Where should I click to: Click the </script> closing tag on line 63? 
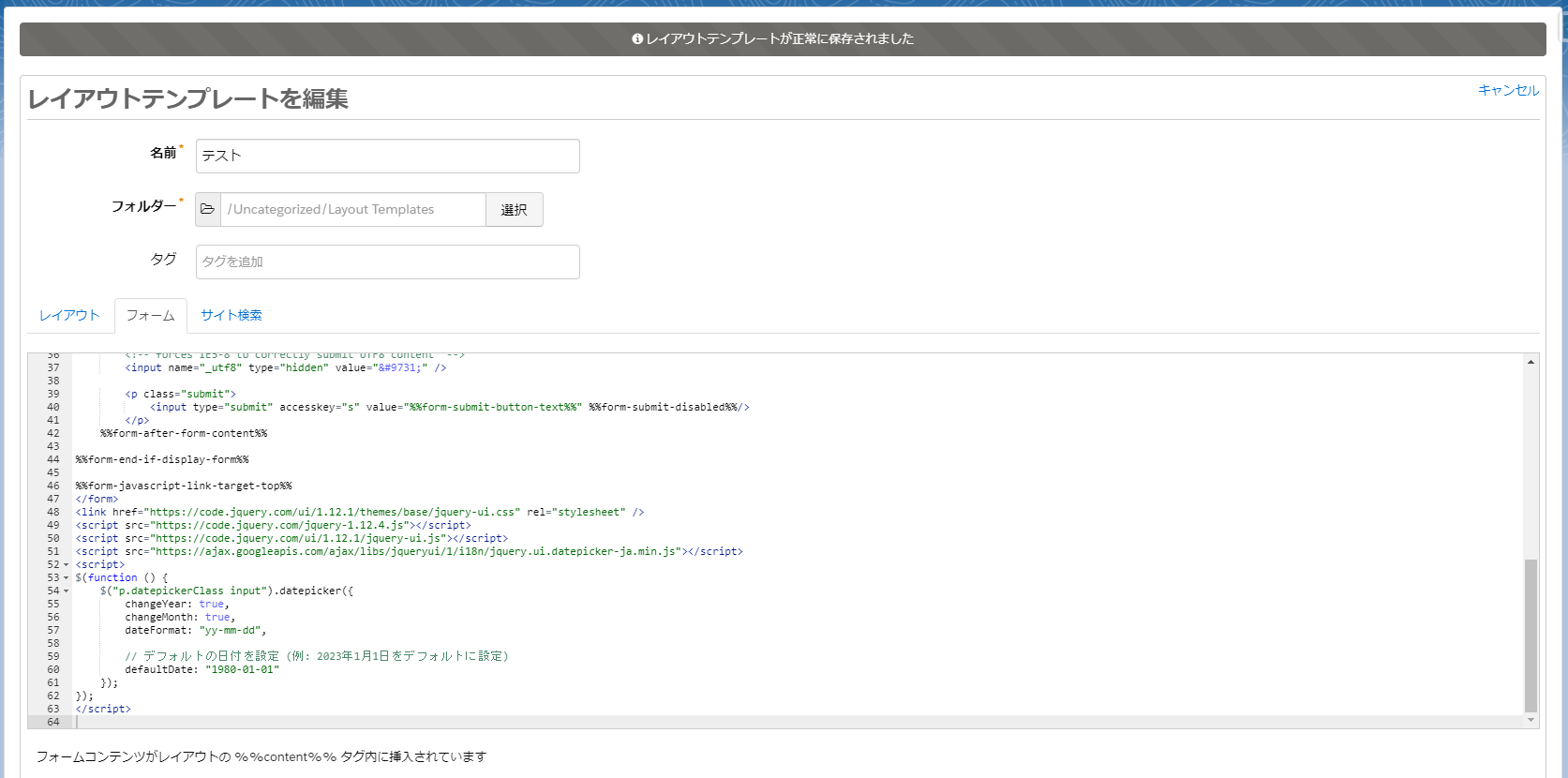coord(103,709)
